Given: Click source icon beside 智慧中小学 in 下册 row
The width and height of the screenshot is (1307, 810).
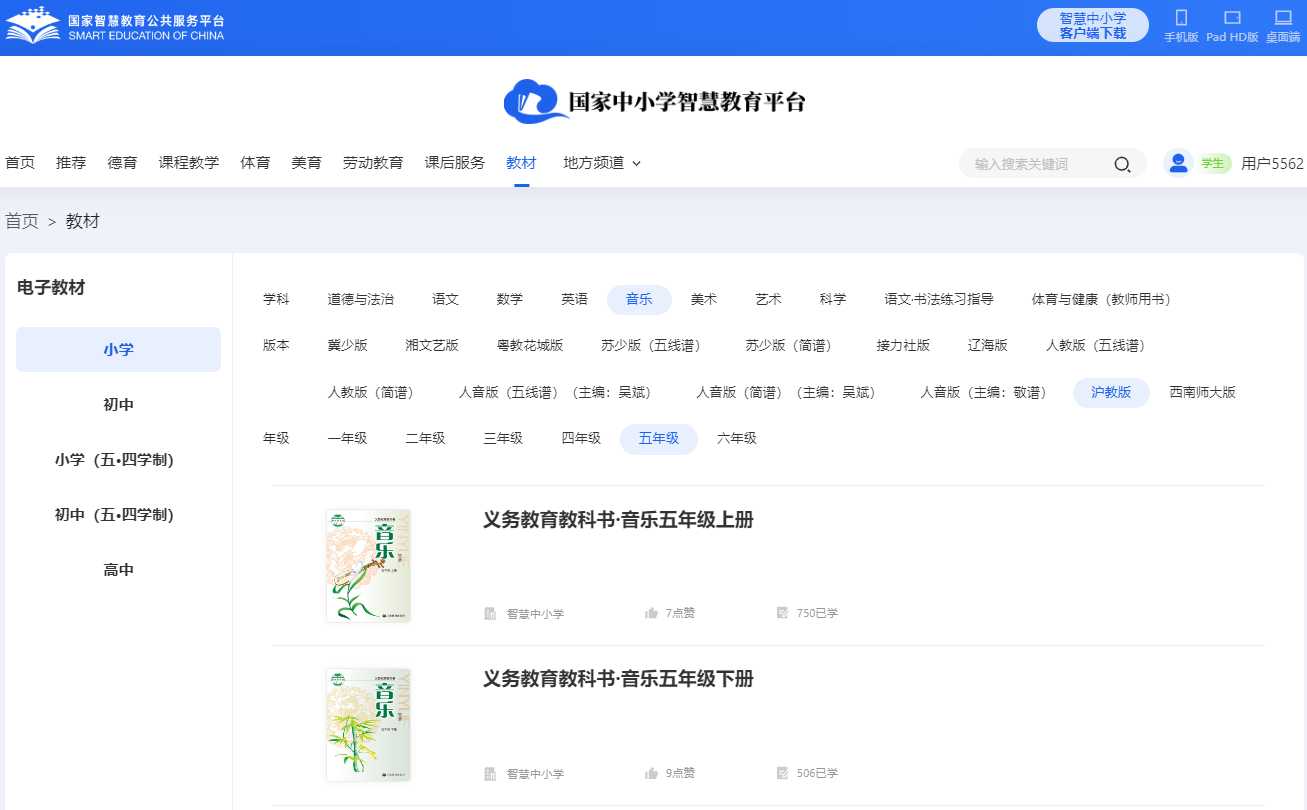Looking at the screenshot, I should coord(490,773).
